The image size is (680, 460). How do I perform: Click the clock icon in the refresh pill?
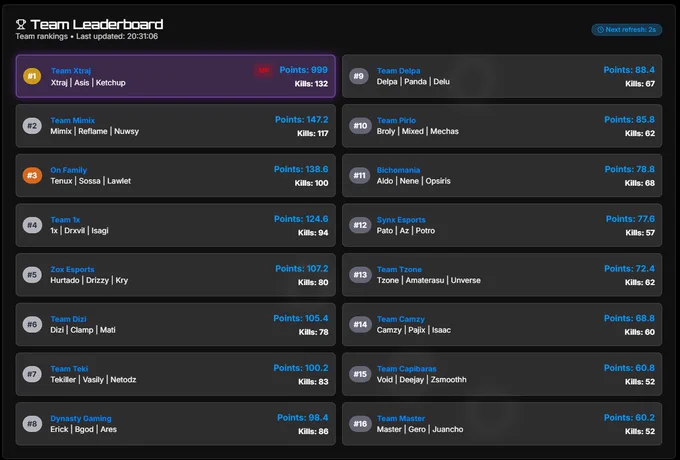click(601, 30)
